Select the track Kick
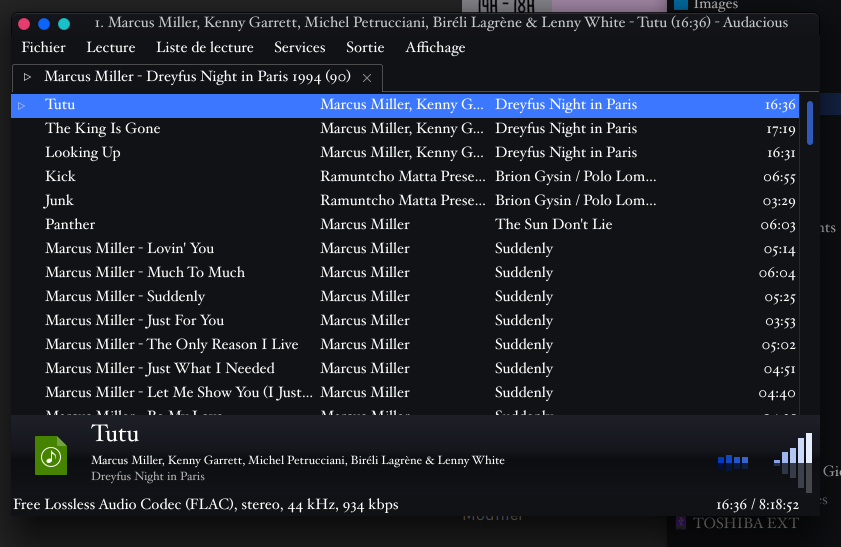 point(405,176)
